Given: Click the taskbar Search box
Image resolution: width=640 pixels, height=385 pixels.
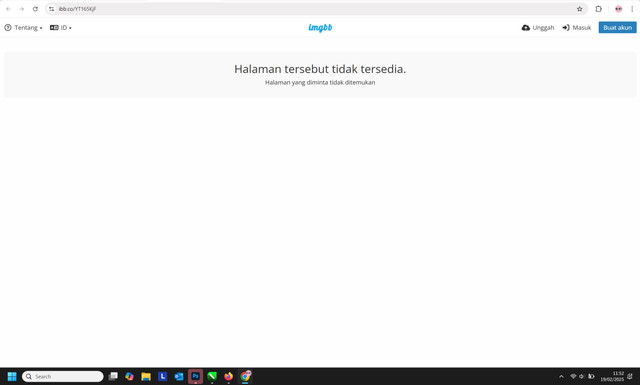Looking at the screenshot, I should pos(63,376).
